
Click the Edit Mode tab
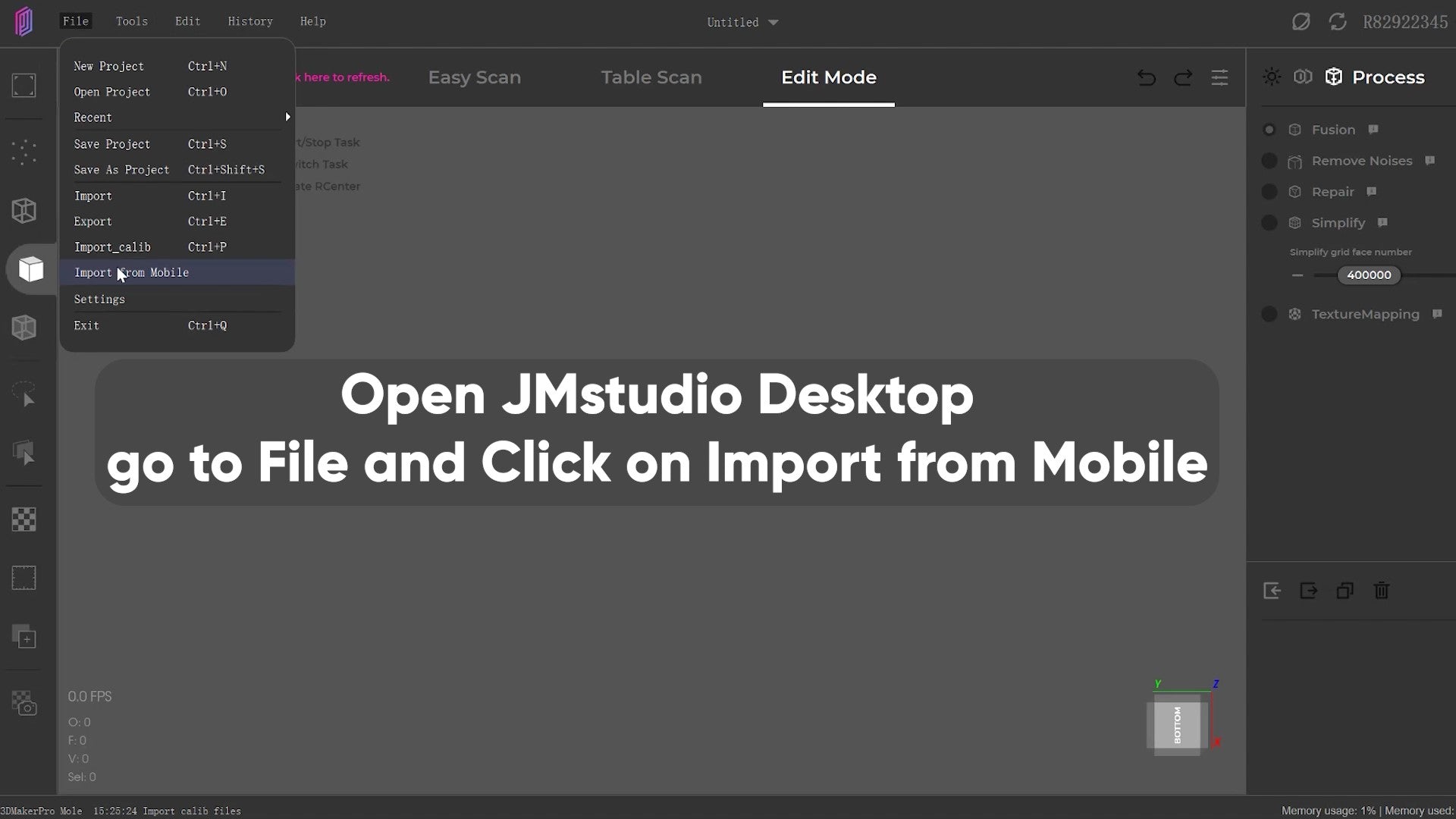pos(829,77)
